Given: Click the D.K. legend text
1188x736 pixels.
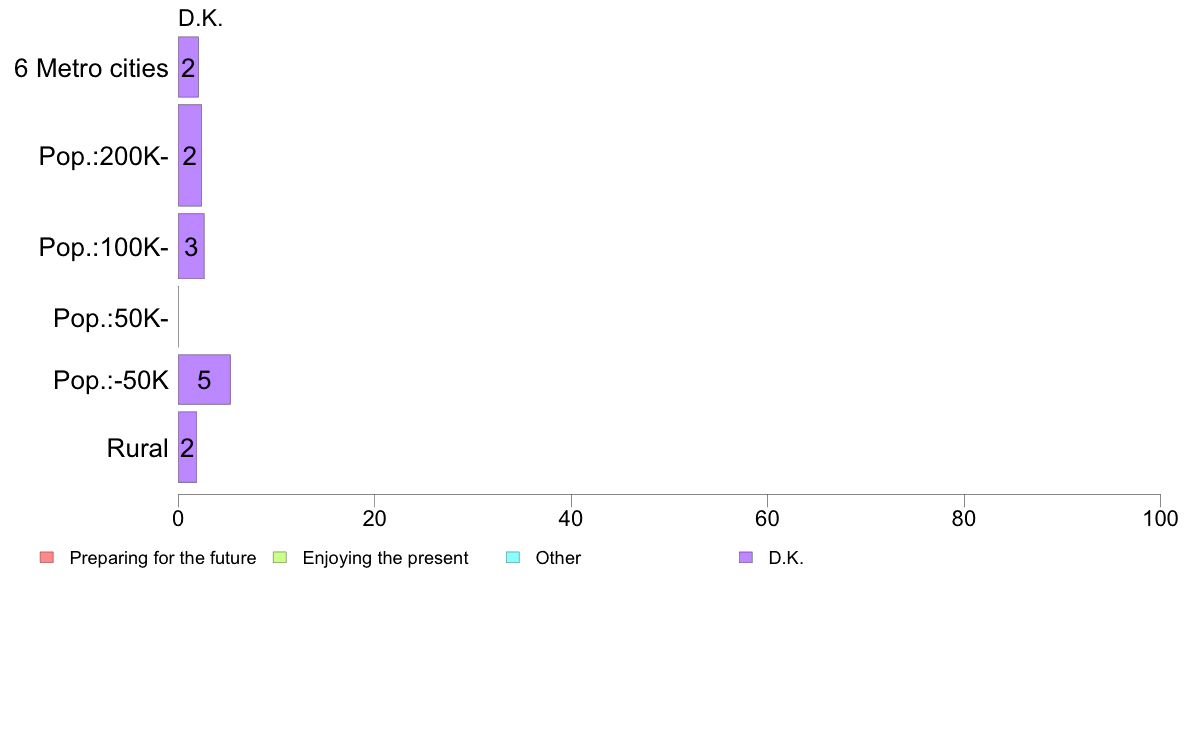Looking at the screenshot, I should coord(786,558).
